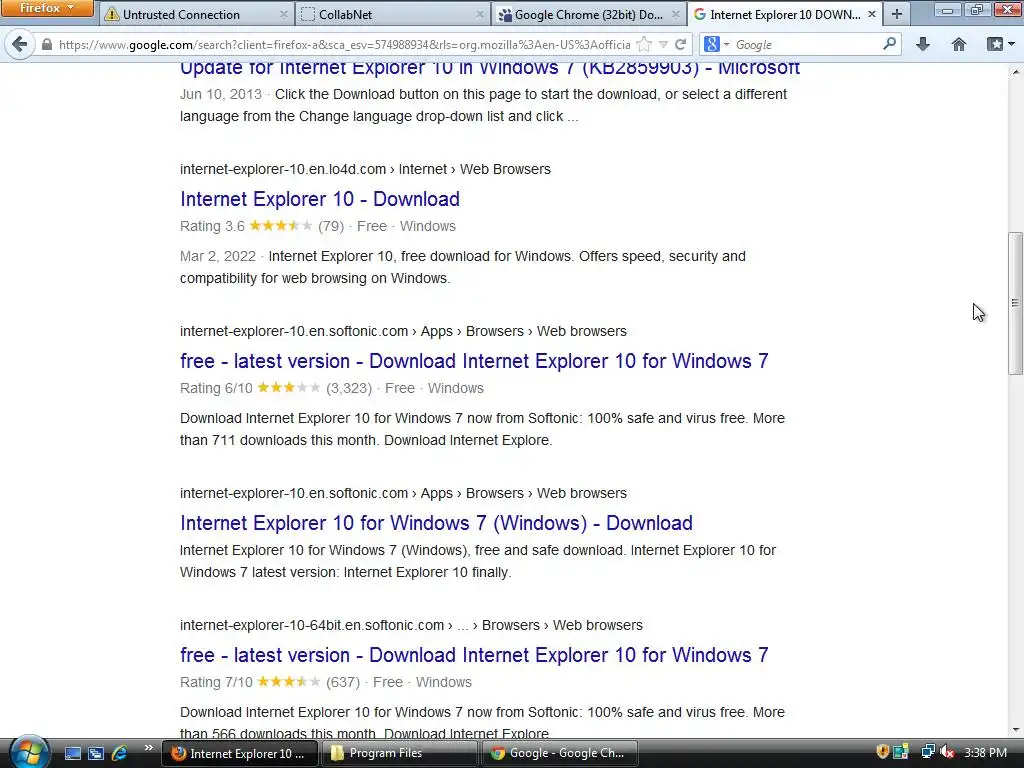Screen dimensions: 1024x768
Task: Close the Untrusted Connection tab
Action: pyautogui.click(x=283, y=14)
